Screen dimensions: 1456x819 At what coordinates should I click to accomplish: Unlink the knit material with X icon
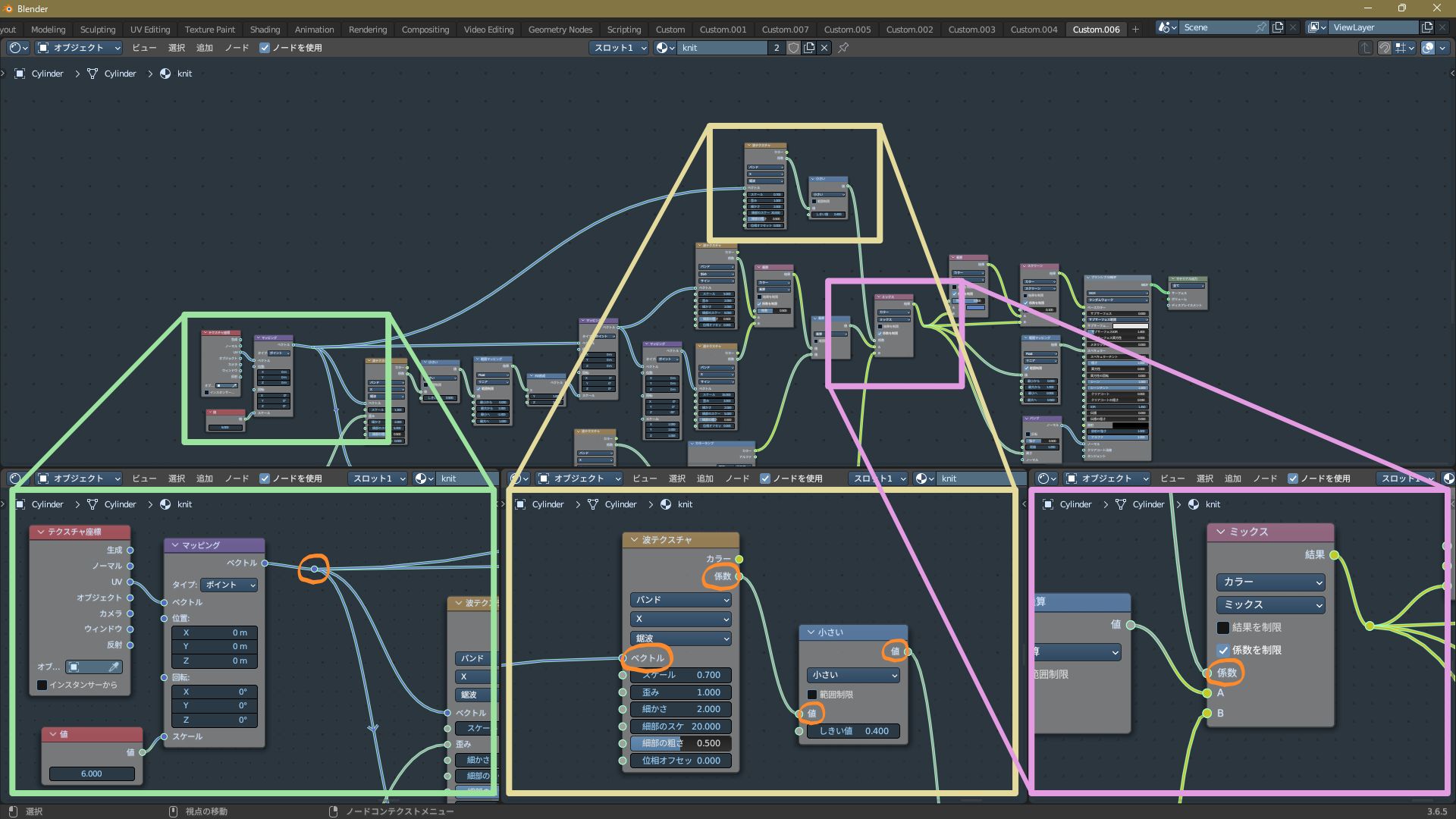824,48
